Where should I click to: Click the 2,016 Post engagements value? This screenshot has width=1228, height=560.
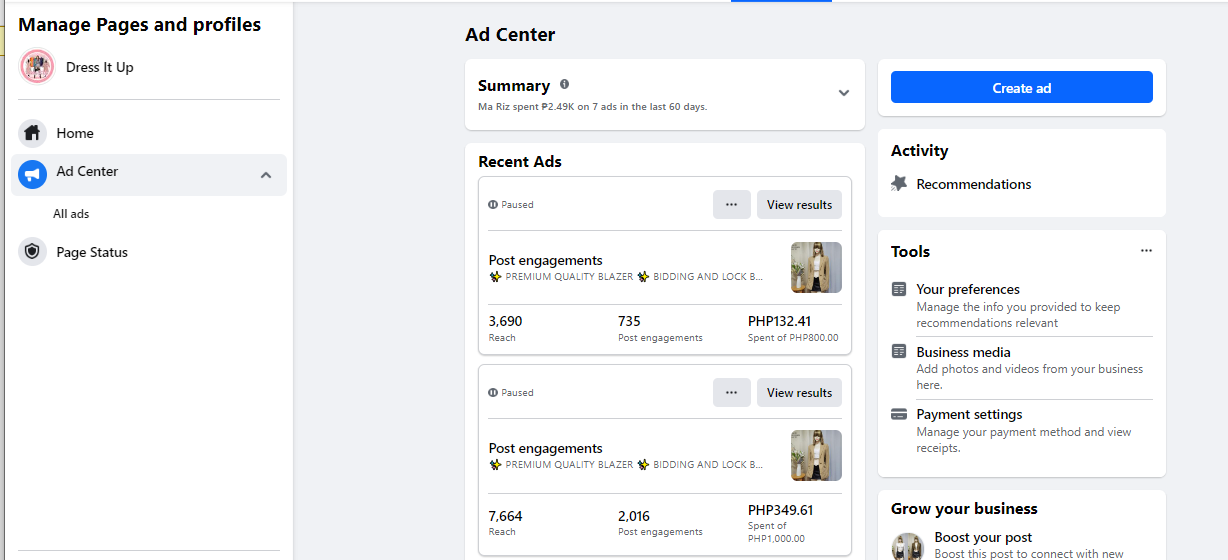(x=634, y=516)
